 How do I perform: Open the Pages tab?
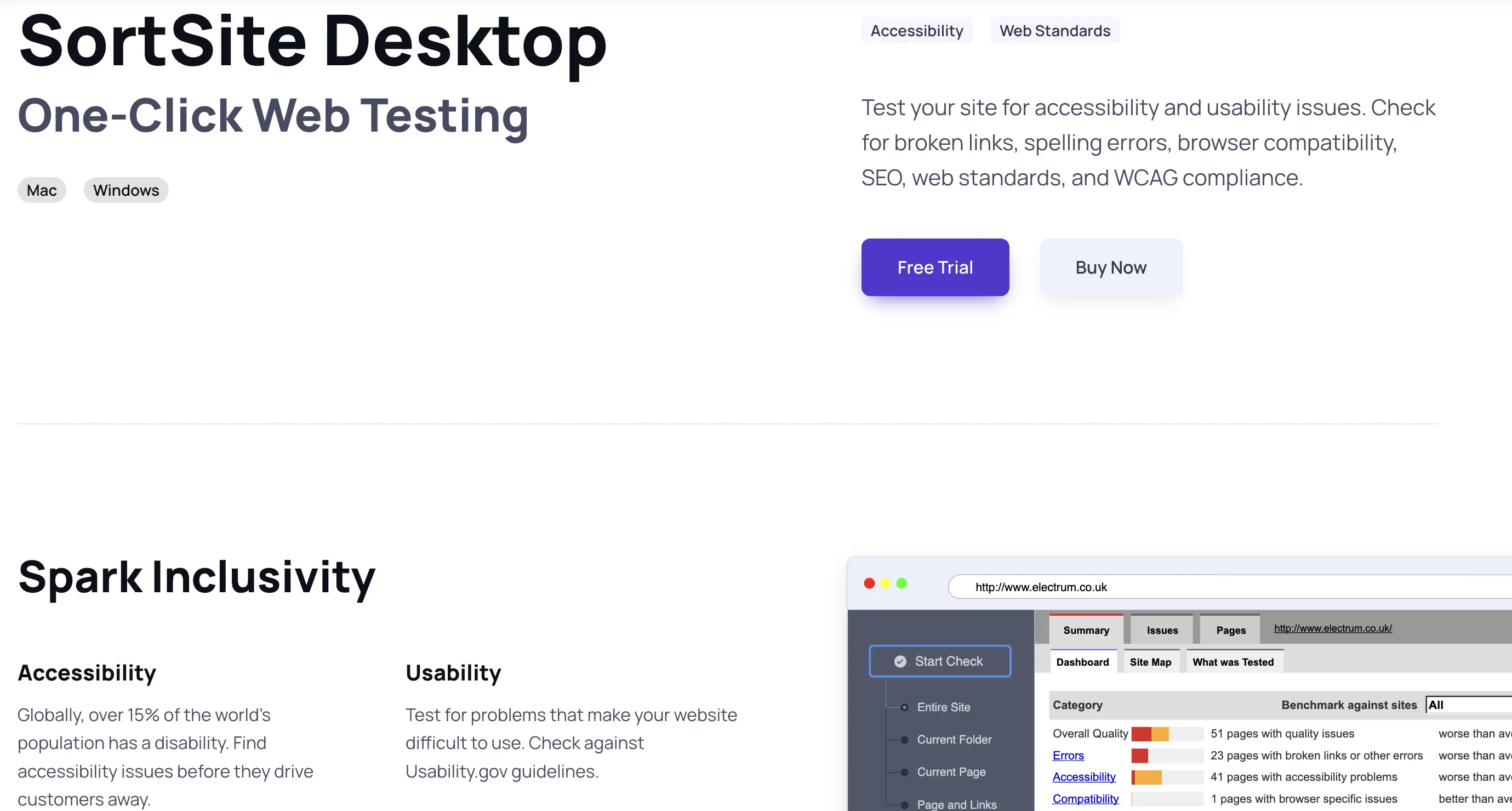point(1230,630)
